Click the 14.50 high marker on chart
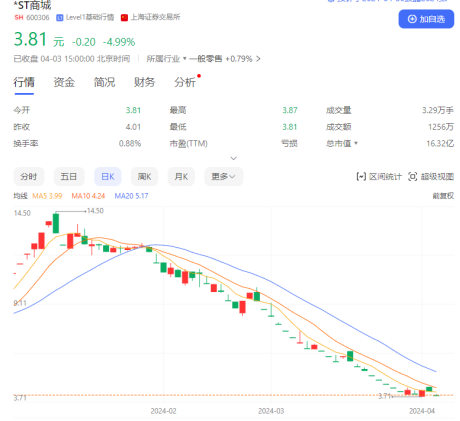This screenshot has width=460, height=421. point(95,211)
